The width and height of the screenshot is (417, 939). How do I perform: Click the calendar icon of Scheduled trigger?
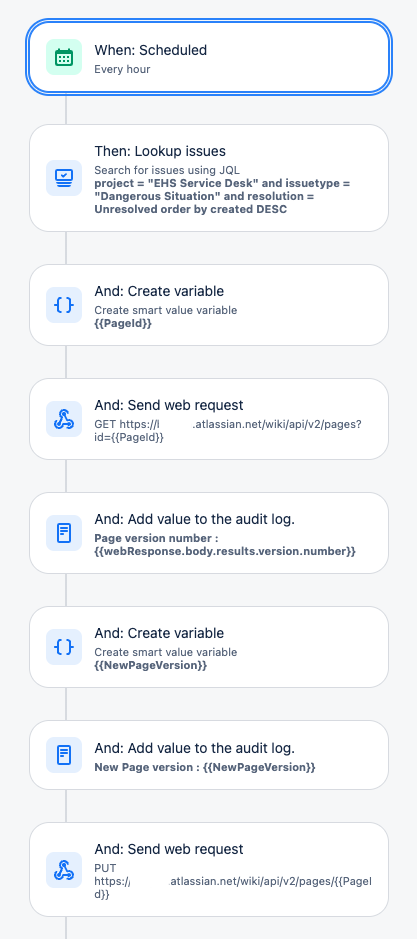(x=64, y=57)
